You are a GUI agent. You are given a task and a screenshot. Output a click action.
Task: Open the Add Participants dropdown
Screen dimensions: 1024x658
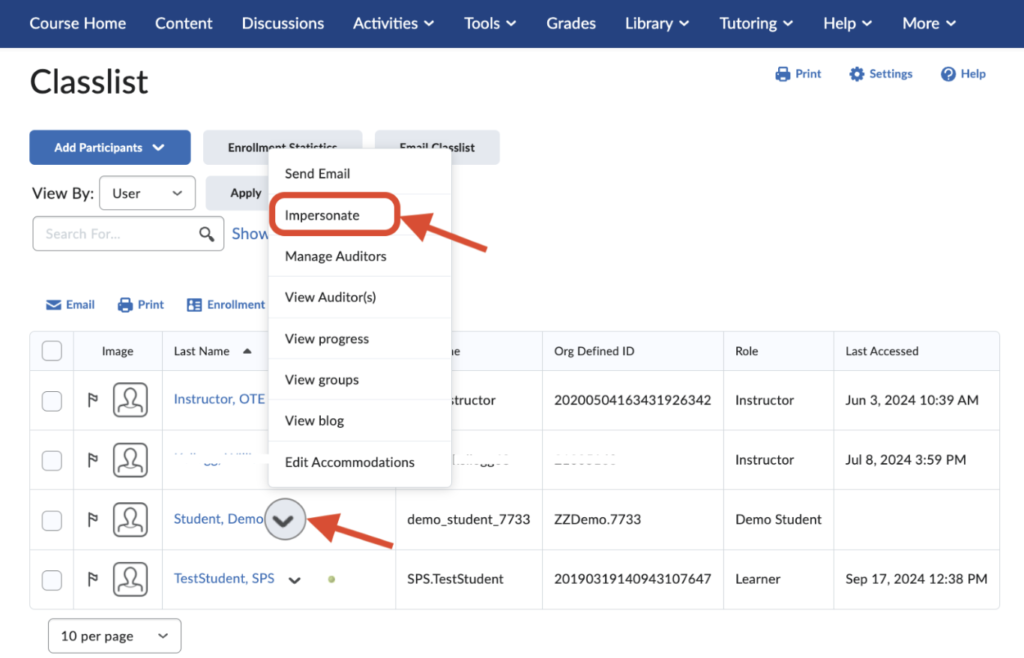point(110,148)
